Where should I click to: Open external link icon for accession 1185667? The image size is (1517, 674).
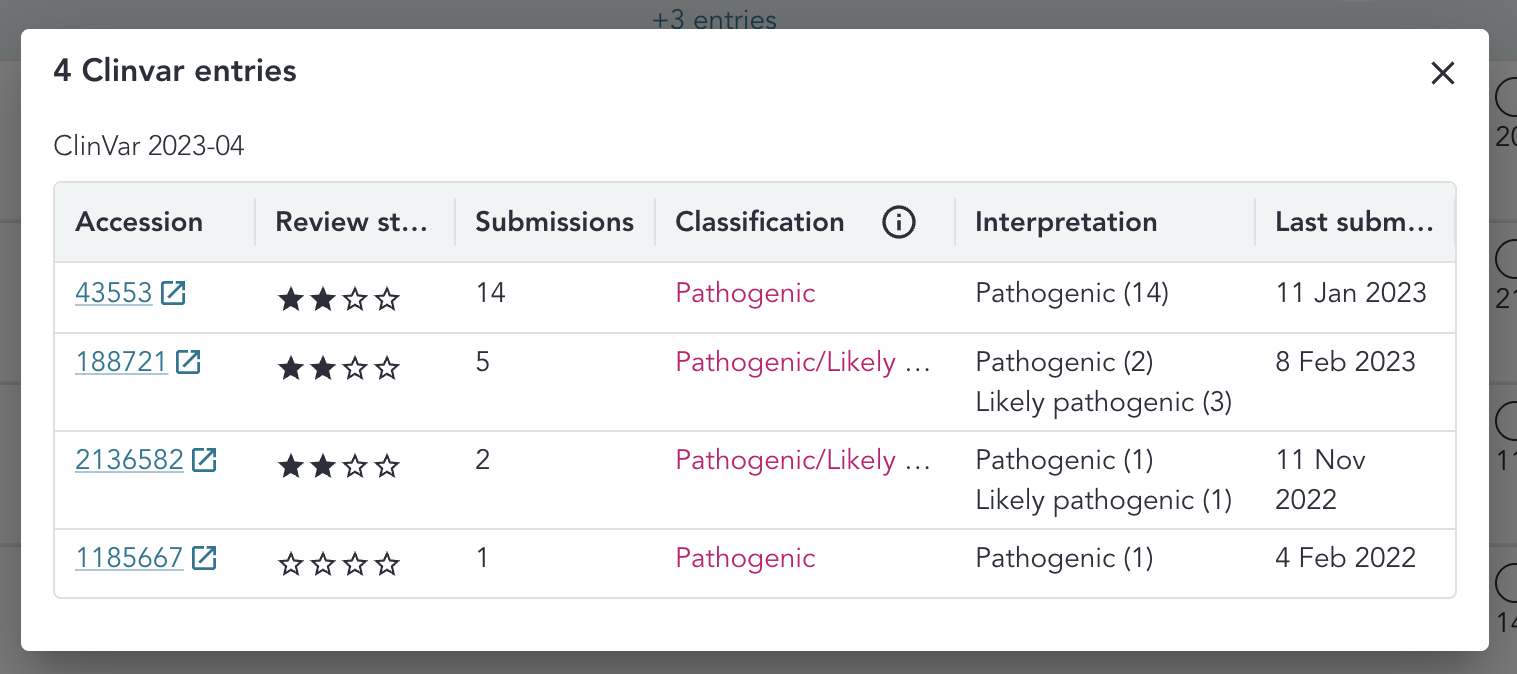[204, 558]
